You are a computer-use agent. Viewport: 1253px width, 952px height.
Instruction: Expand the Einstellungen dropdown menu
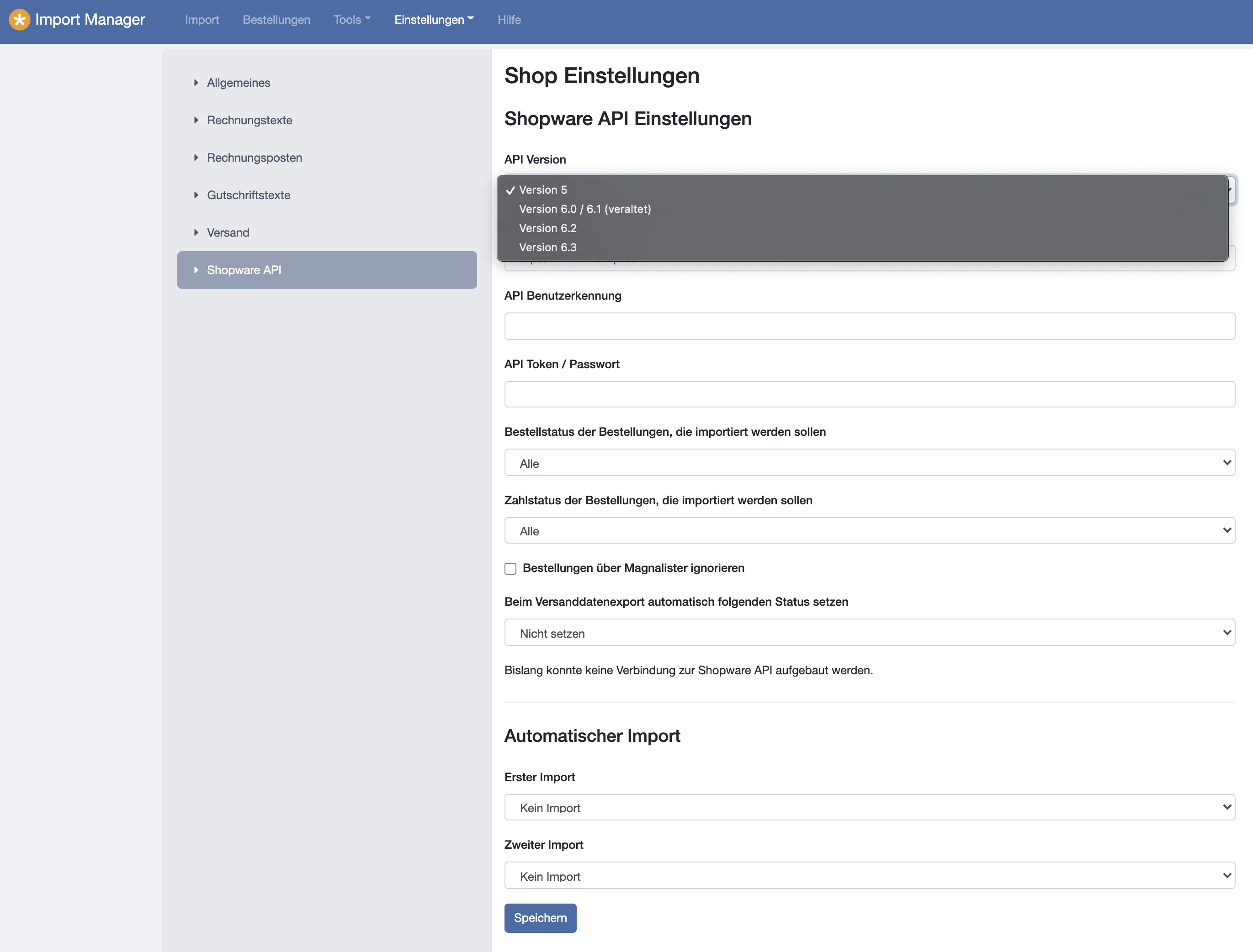(x=434, y=20)
